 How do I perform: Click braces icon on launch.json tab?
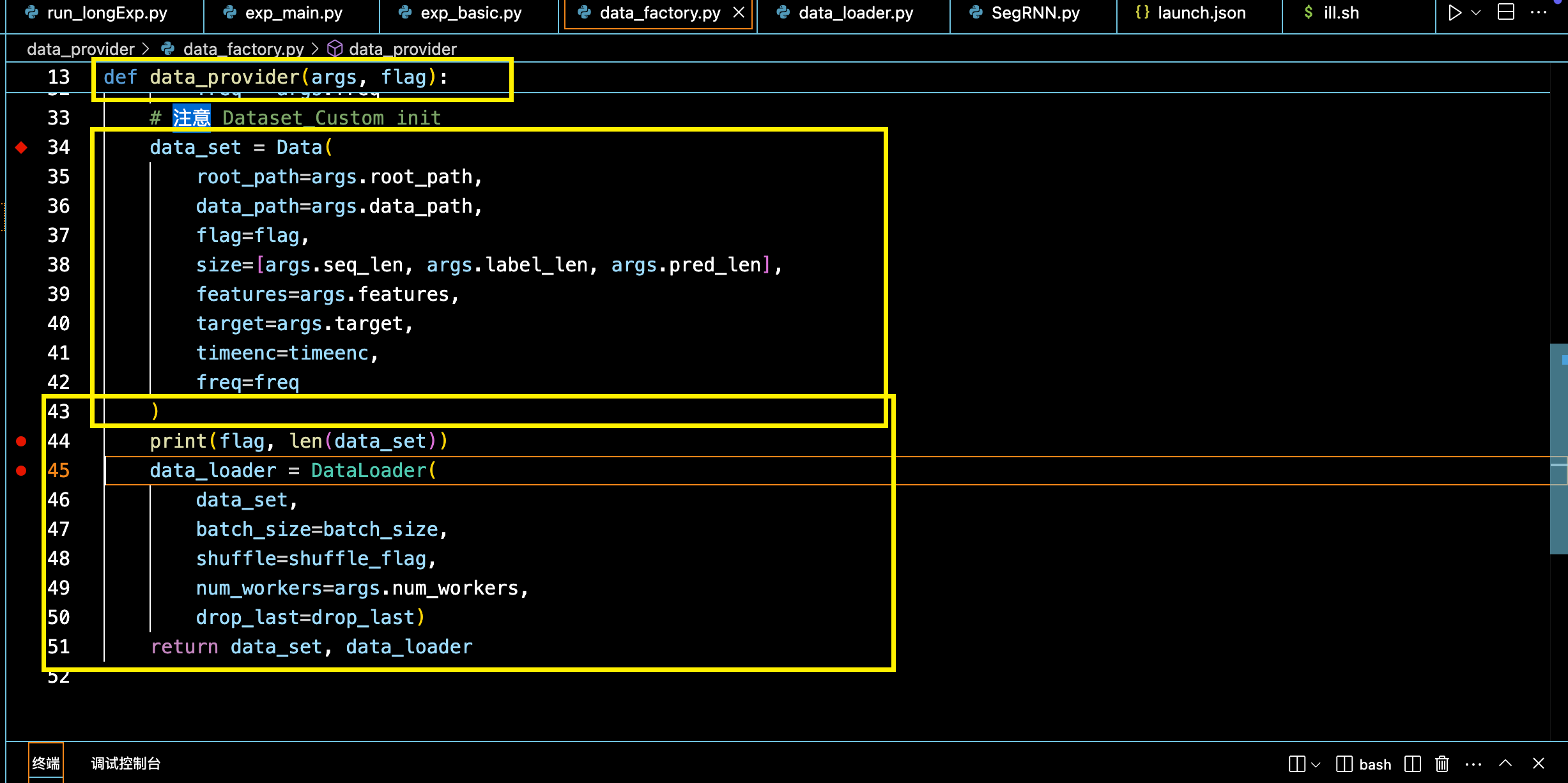tap(1142, 12)
